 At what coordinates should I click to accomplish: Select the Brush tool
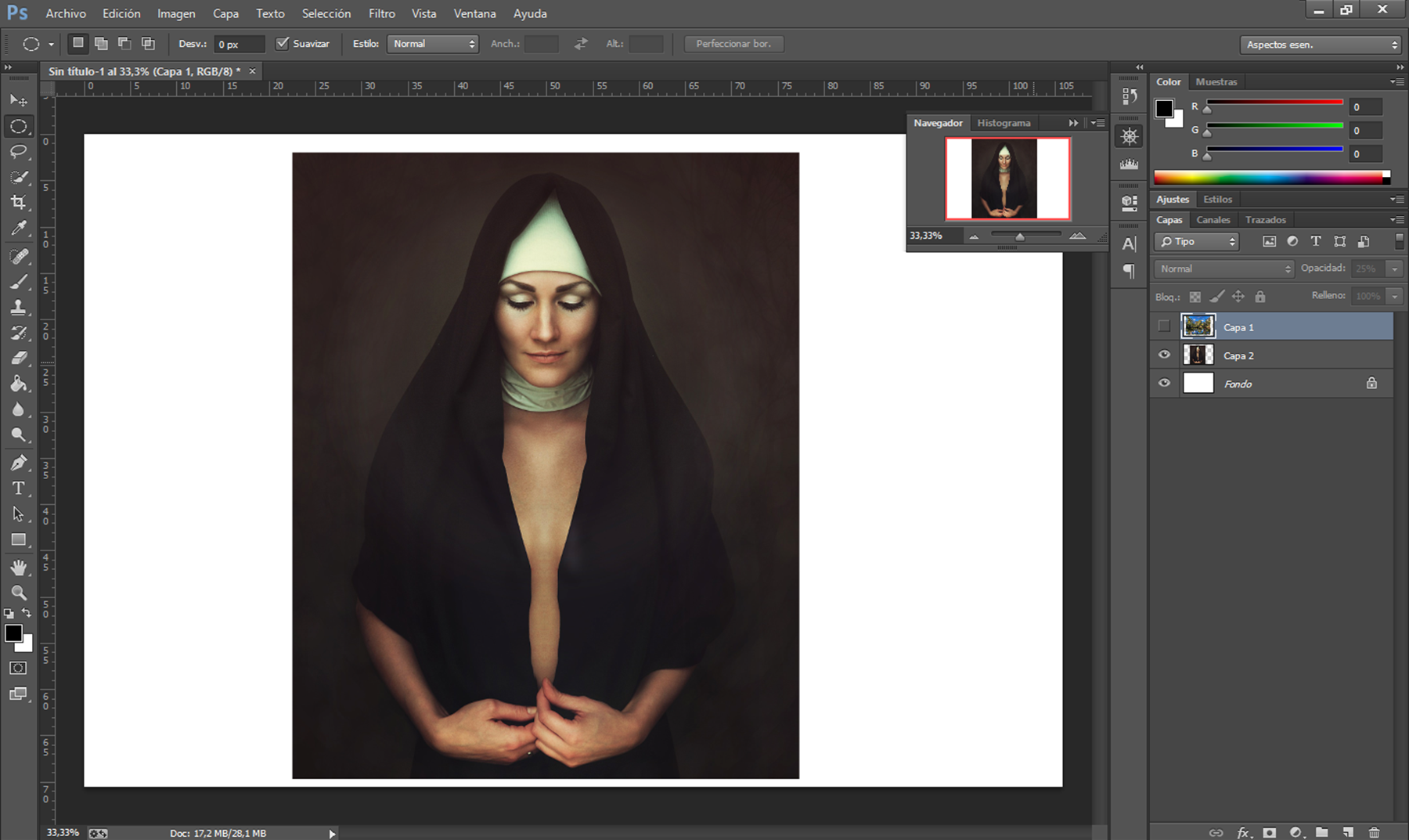point(19,282)
